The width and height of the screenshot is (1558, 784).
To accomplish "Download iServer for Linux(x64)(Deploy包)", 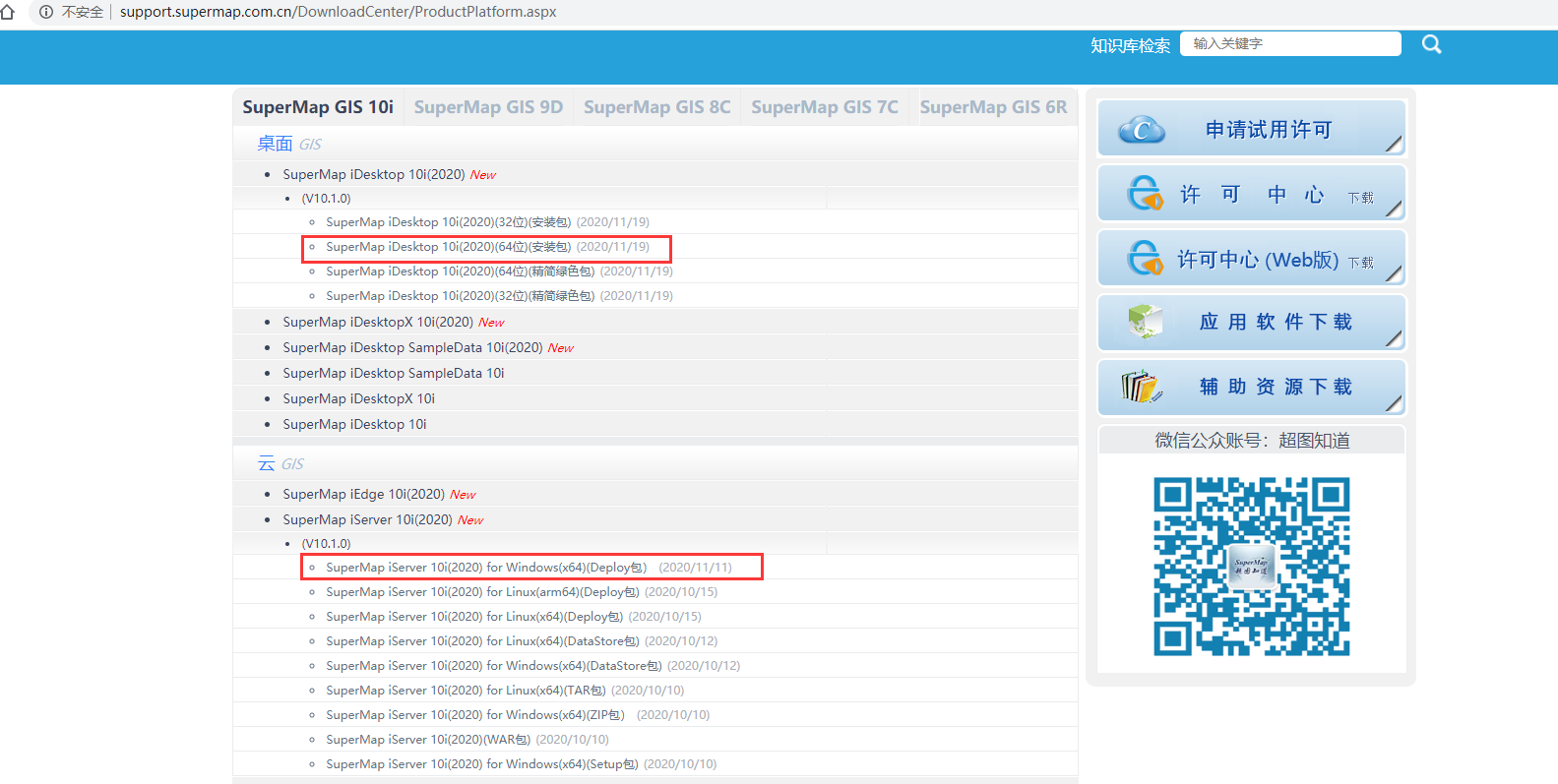I will (x=474, y=617).
